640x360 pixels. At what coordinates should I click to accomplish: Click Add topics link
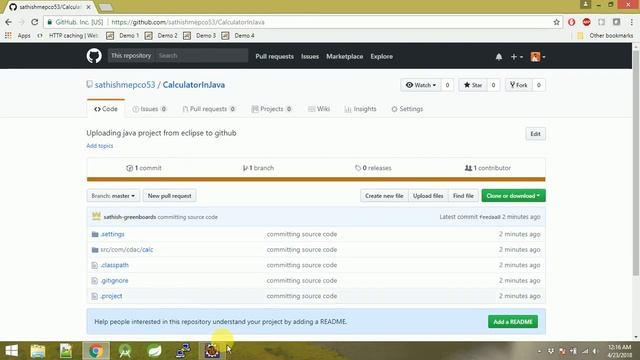[x=100, y=146]
